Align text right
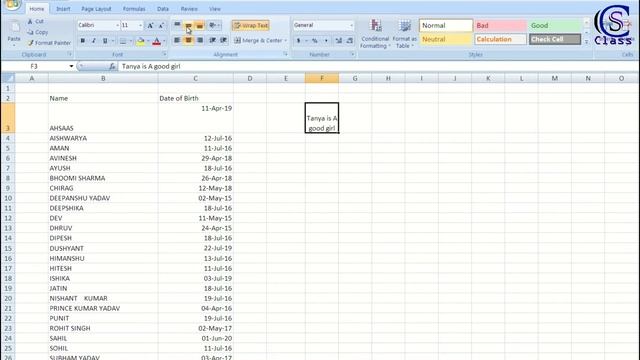Screen dimensions: 640x360 click(200, 40)
